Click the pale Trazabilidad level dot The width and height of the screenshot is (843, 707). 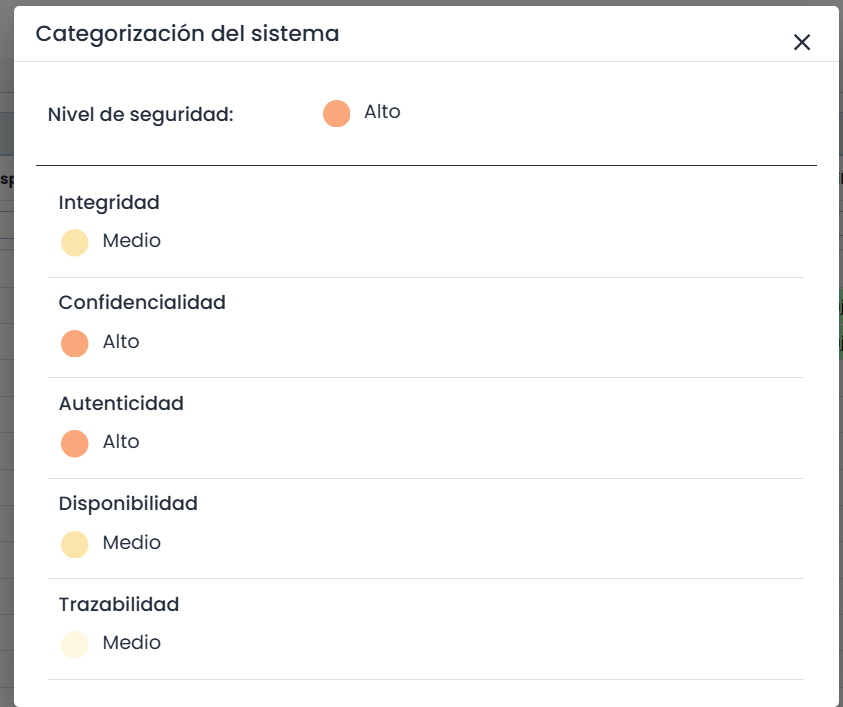click(75, 644)
